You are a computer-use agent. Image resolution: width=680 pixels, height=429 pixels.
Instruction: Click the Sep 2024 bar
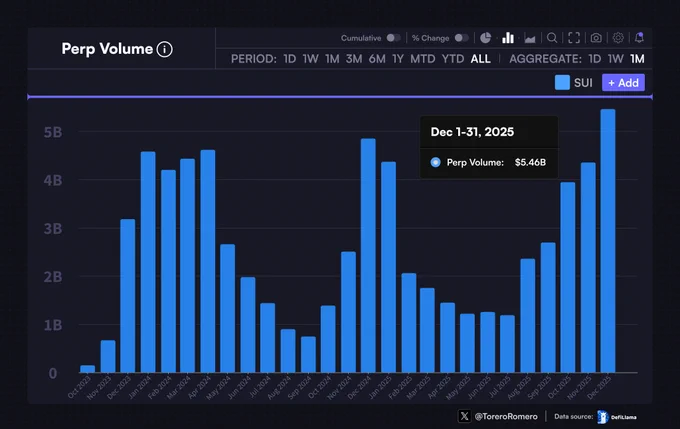click(x=308, y=354)
